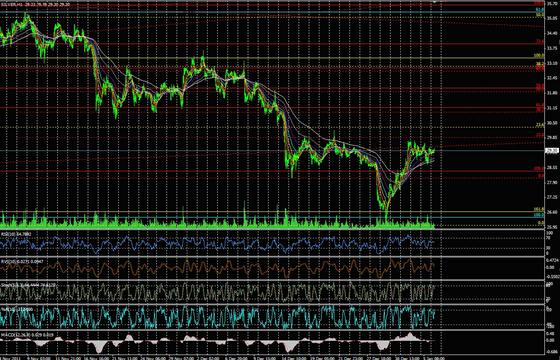Select the yellow 23.6 Fibonacci level label
Viewport: 560px width, 360px height.
(540, 125)
